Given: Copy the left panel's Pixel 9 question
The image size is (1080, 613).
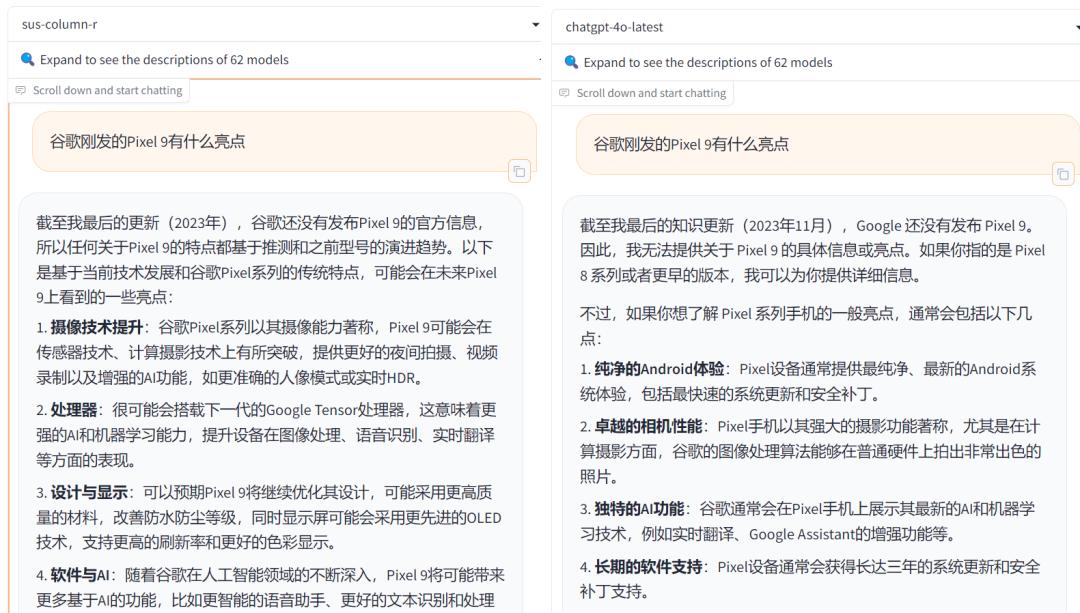Looking at the screenshot, I should pyautogui.click(x=519, y=171).
